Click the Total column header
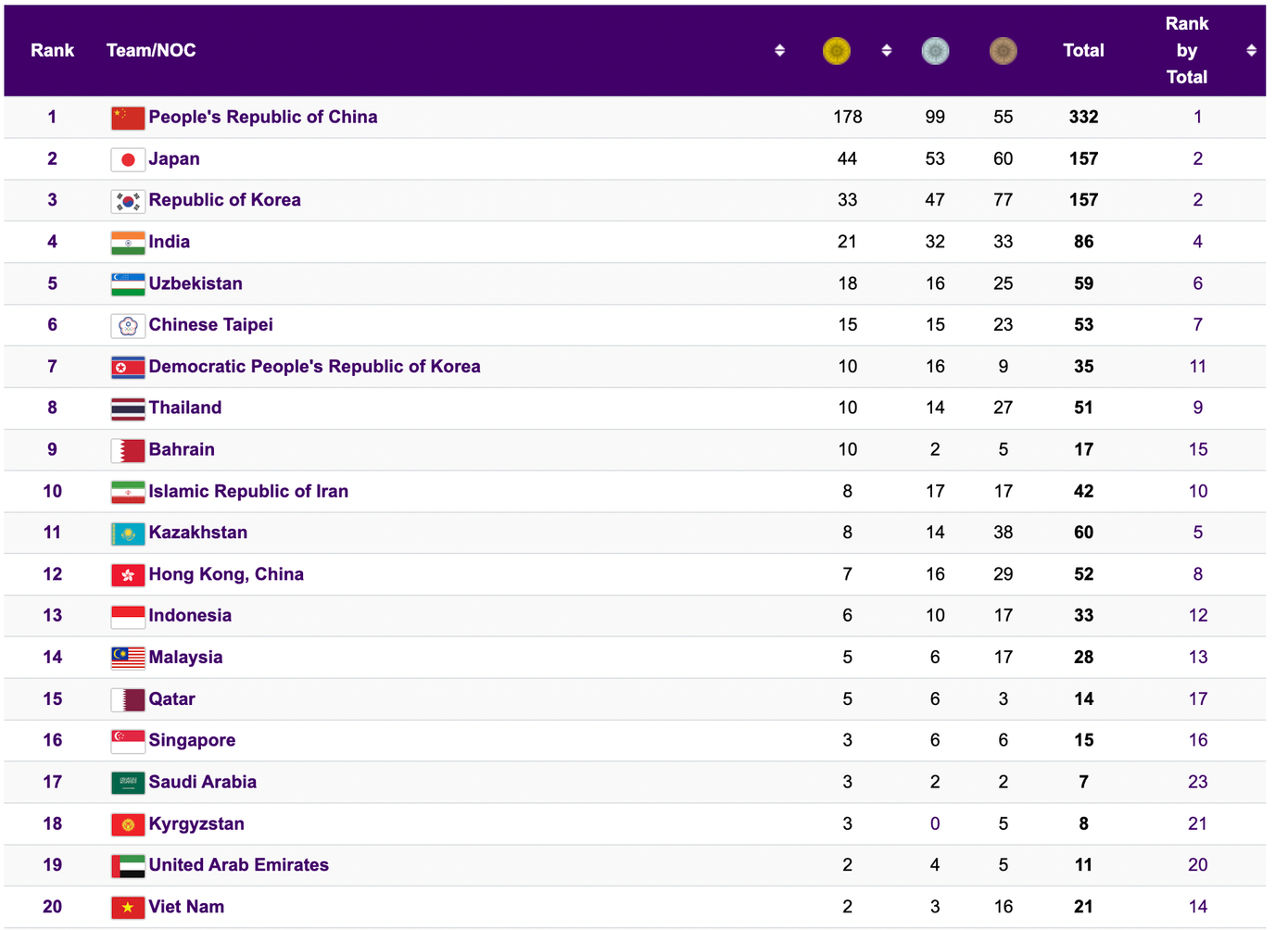The height and width of the screenshot is (930, 1288). (x=1083, y=51)
